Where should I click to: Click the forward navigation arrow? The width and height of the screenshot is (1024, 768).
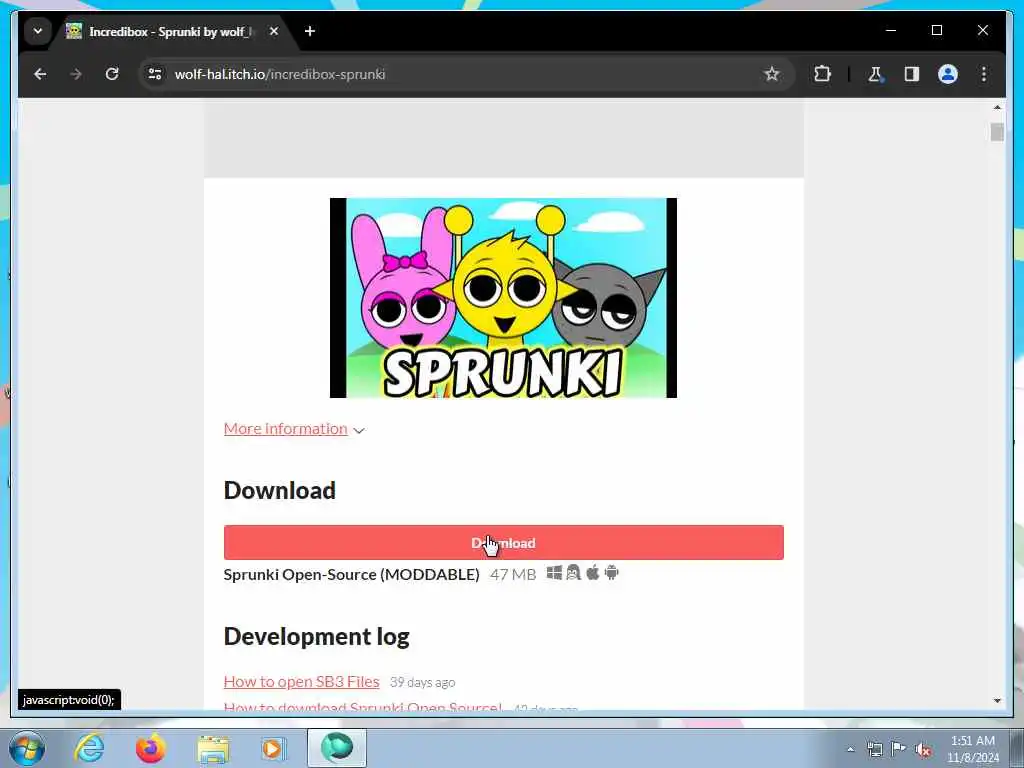click(x=76, y=74)
